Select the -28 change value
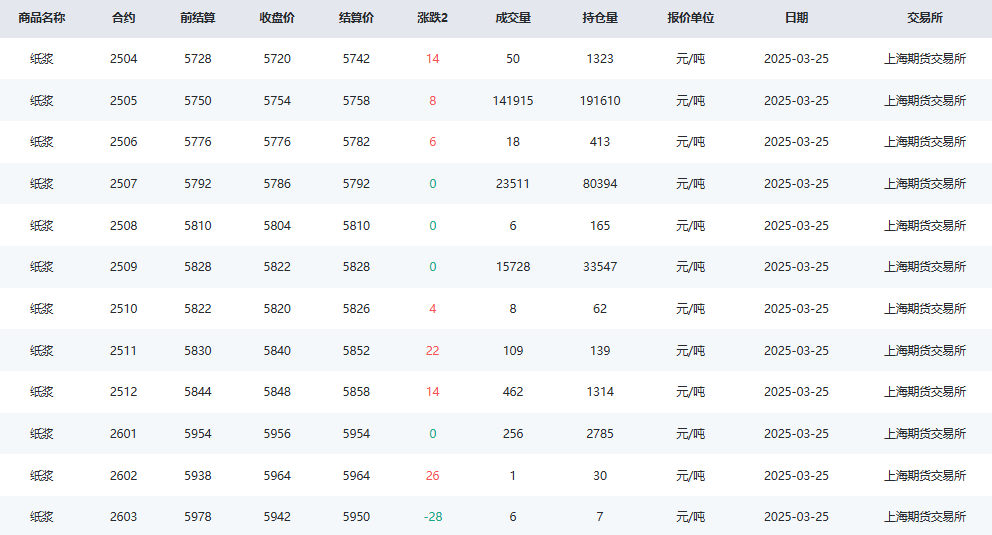Image resolution: width=992 pixels, height=535 pixels. pyautogui.click(x=433, y=517)
